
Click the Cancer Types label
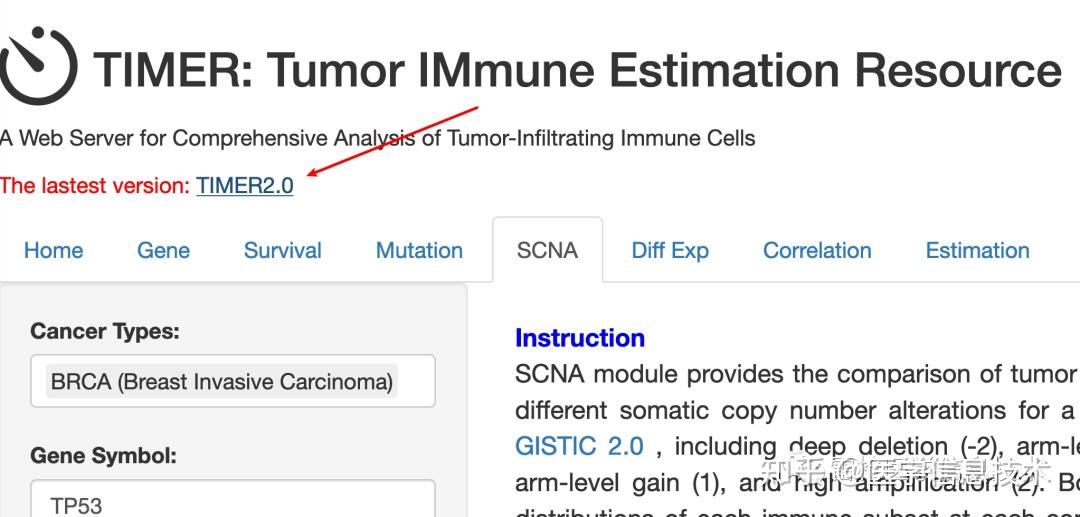tap(105, 331)
